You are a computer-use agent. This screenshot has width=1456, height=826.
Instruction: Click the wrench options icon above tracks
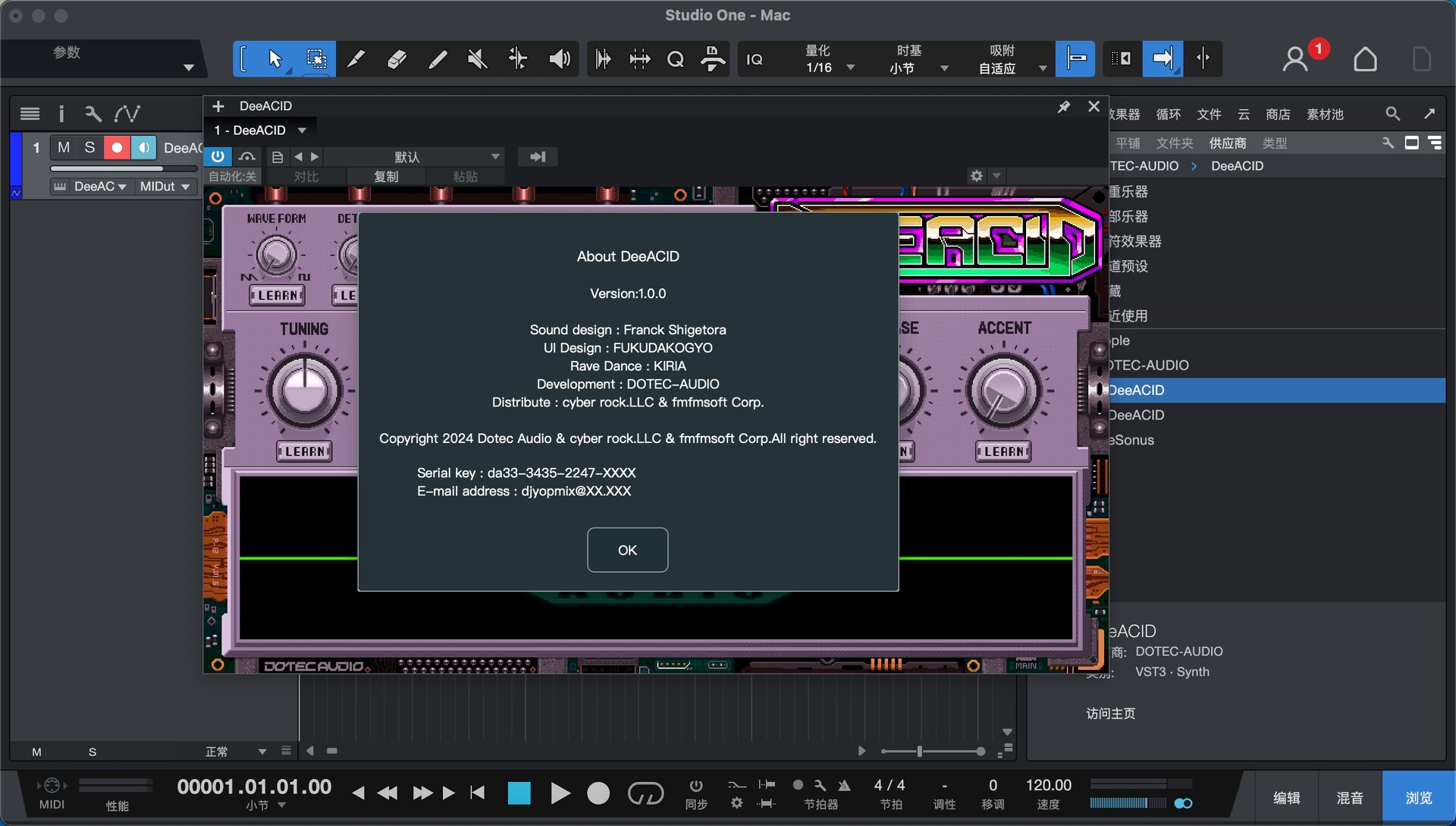pos(93,114)
